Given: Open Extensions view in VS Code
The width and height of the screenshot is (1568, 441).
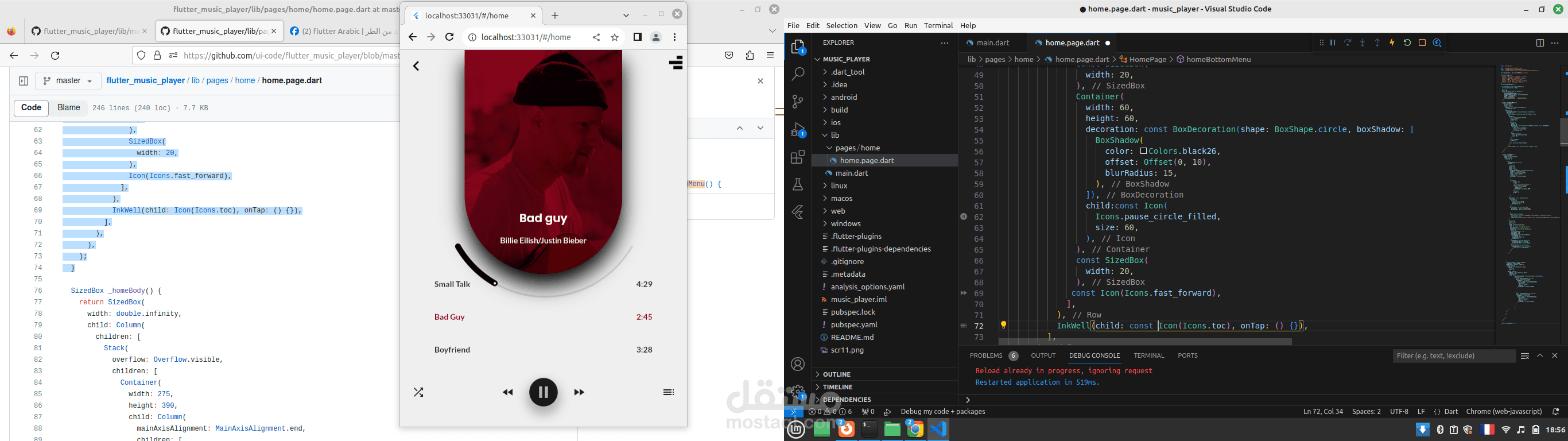Looking at the screenshot, I should 798,157.
